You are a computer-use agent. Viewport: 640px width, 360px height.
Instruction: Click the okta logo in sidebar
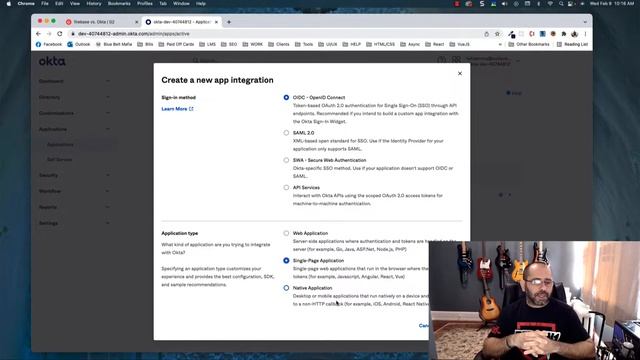52,61
